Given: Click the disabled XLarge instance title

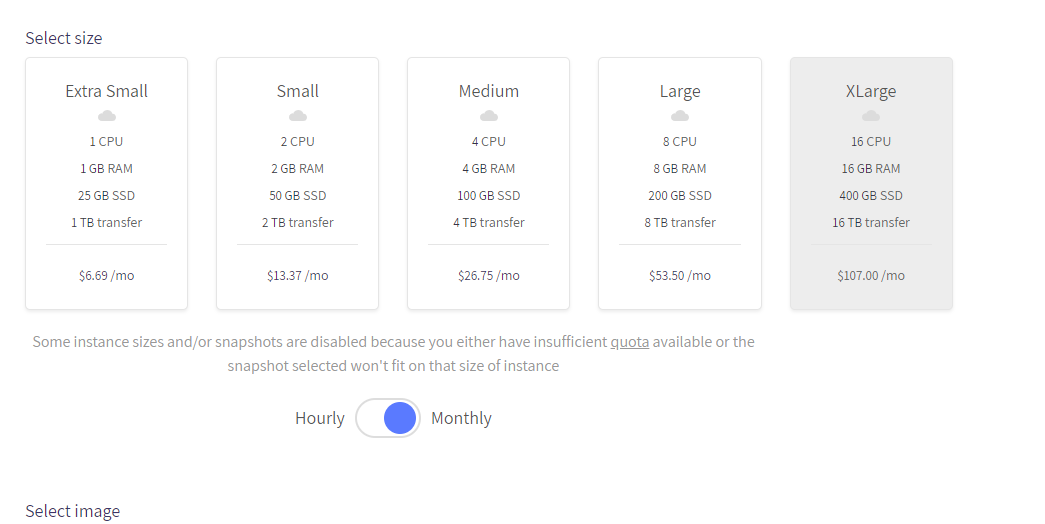Looking at the screenshot, I should (x=871, y=91).
